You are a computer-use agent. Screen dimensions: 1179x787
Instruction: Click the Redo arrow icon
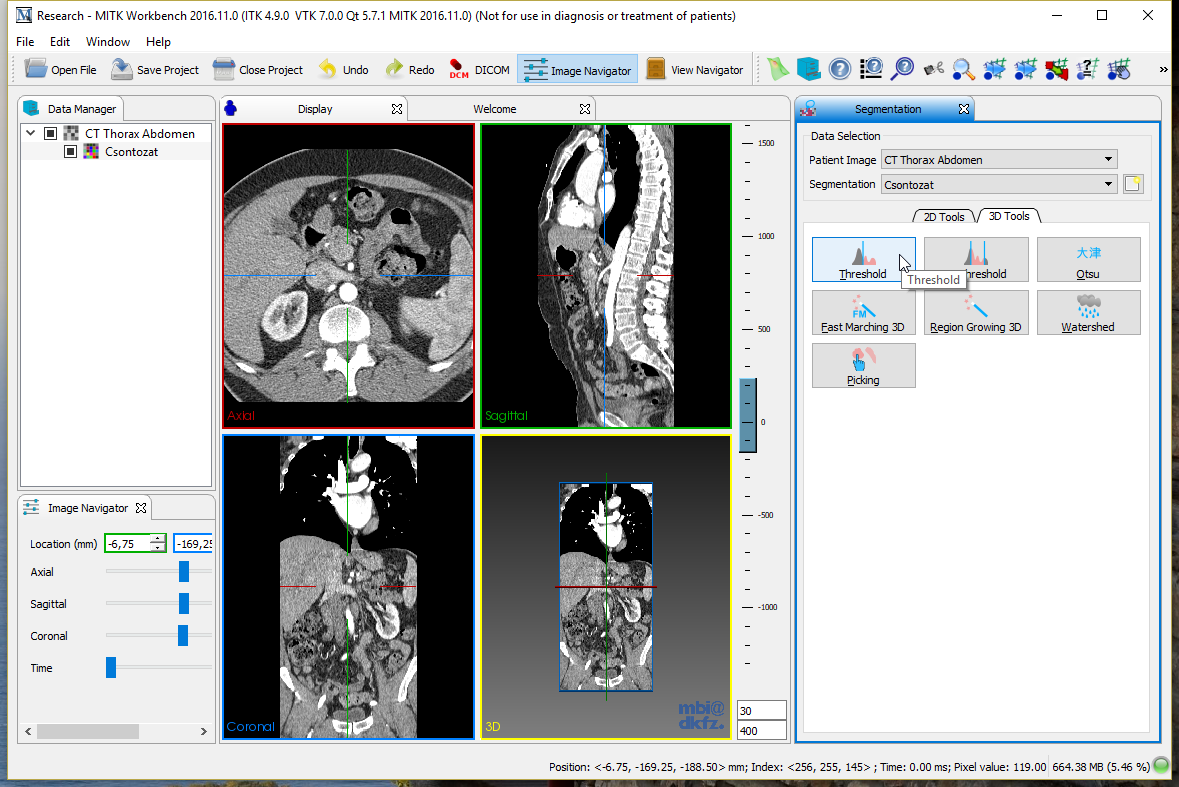click(x=394, y=69)
